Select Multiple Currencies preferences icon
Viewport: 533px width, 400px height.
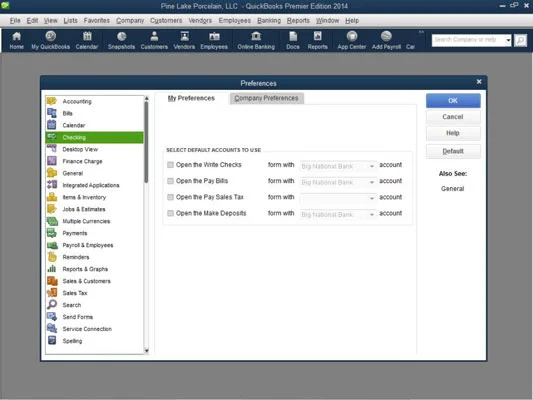point(52,221)
